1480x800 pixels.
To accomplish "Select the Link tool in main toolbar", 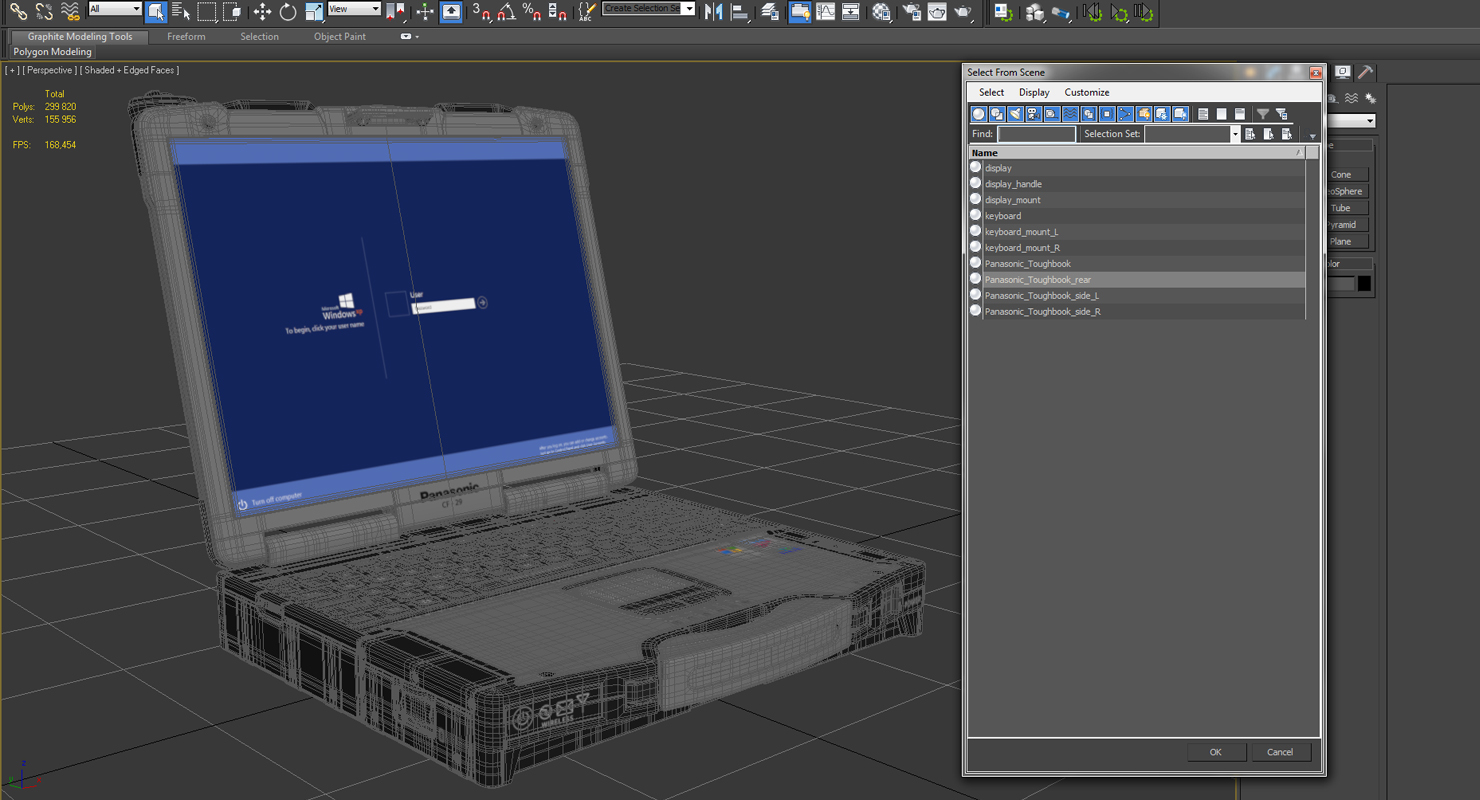I will (18, 11).
